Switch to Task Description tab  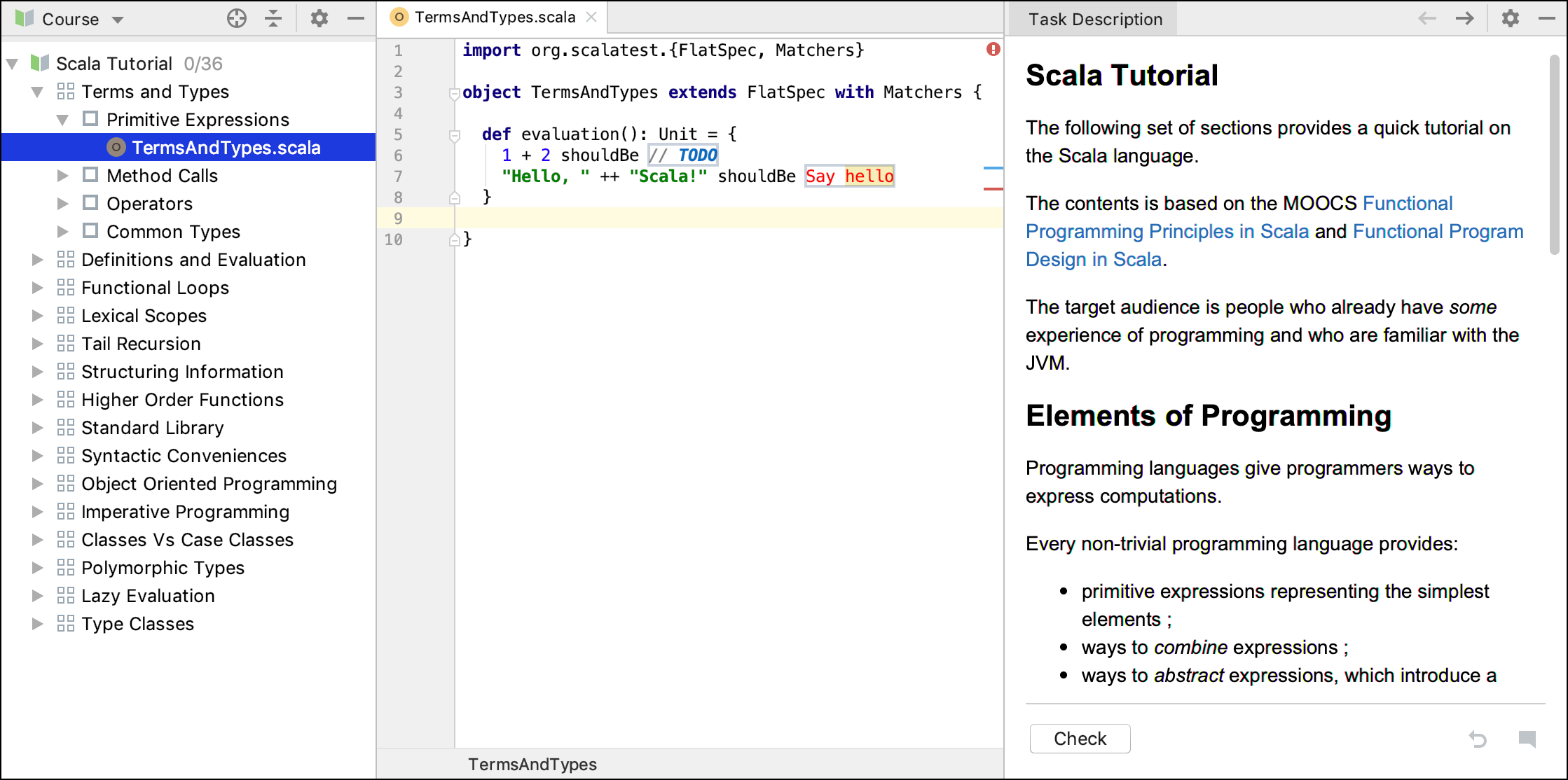point(1095,19)
